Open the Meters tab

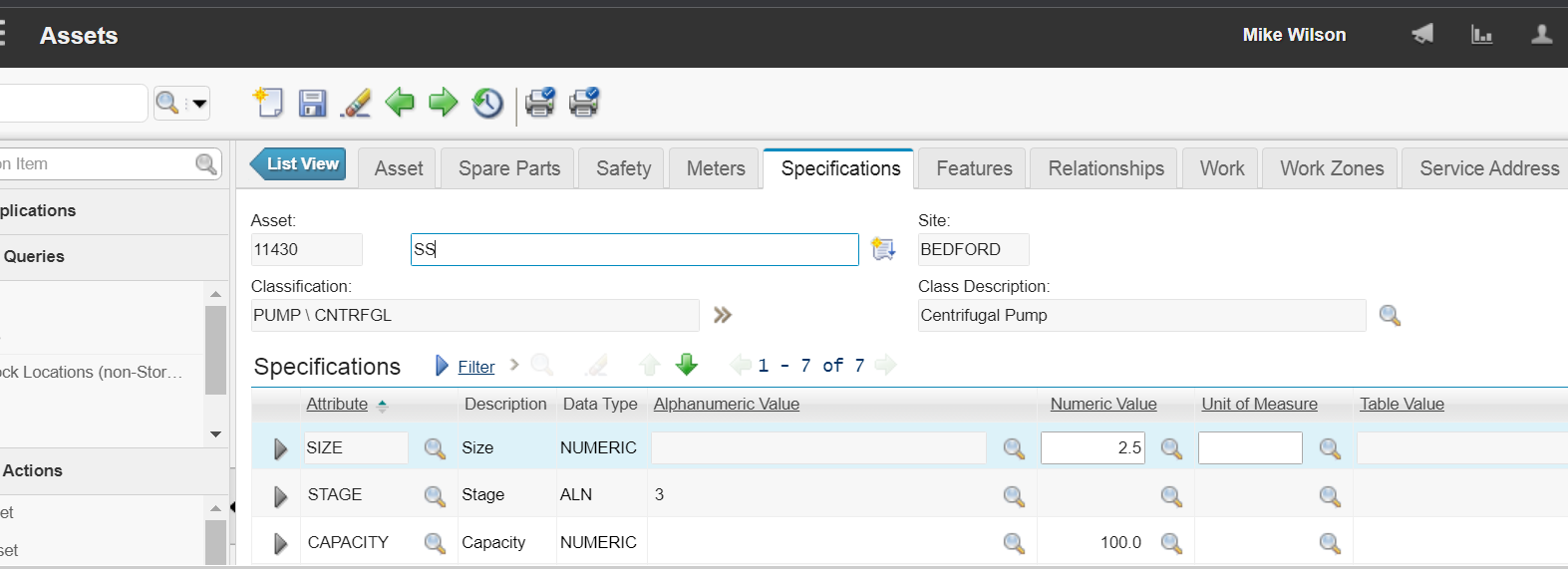pos(716,168)
